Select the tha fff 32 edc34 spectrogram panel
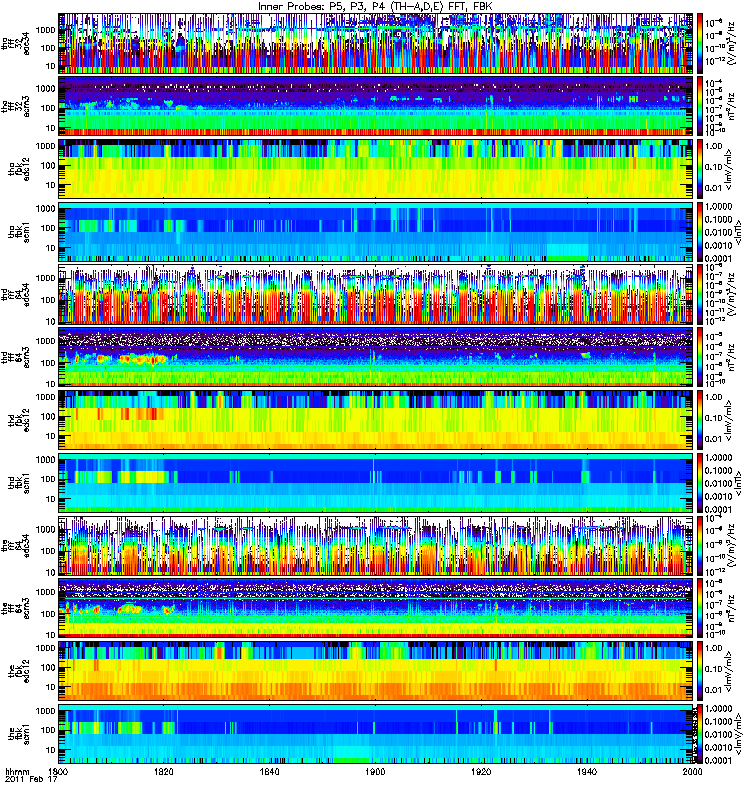 [x=376, y=44]
